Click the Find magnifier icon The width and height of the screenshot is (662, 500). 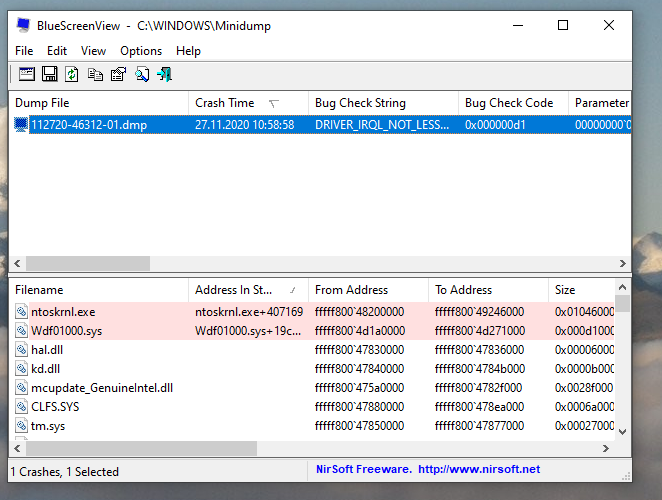coord(142,74)
